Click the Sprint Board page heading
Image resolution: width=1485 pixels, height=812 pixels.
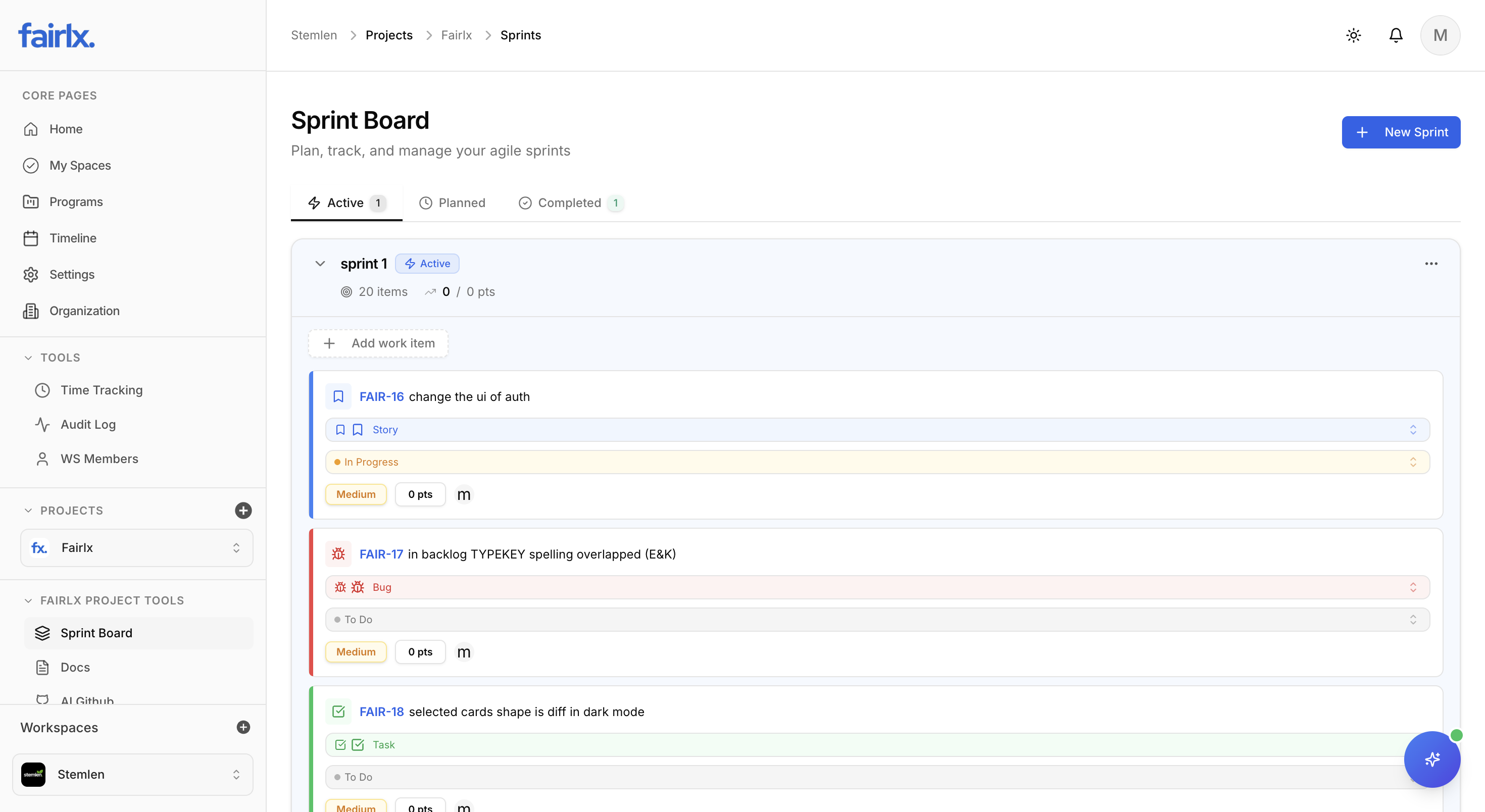click(360, 121)
